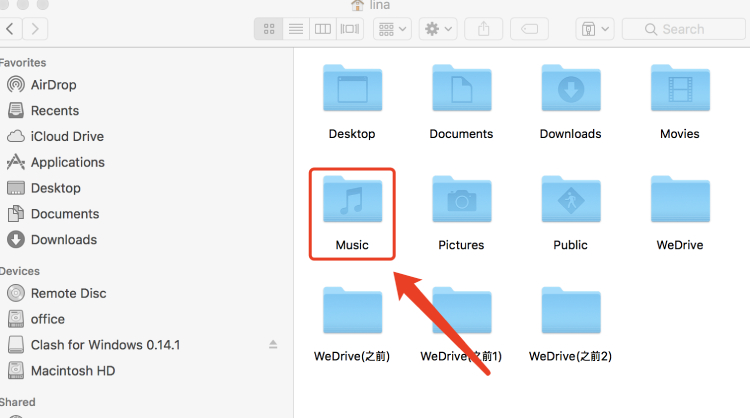Select Macintosh HD under Devices

tap(73, 371)
